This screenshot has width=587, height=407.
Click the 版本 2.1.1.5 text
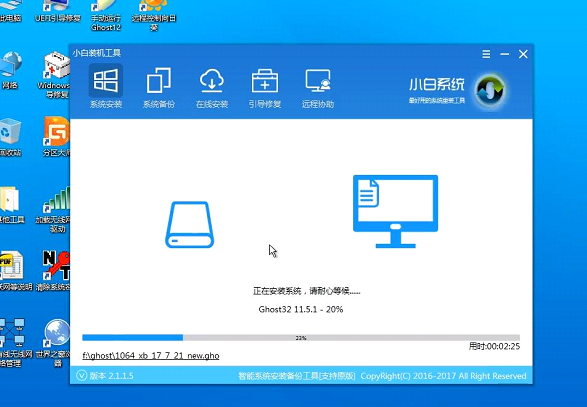pos(111,376)
